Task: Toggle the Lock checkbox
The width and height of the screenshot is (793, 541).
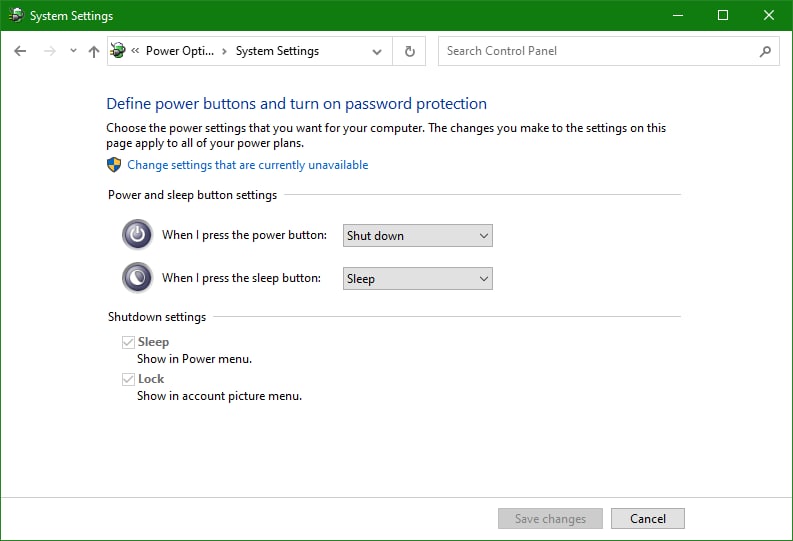Action: (x=128, y=379)
